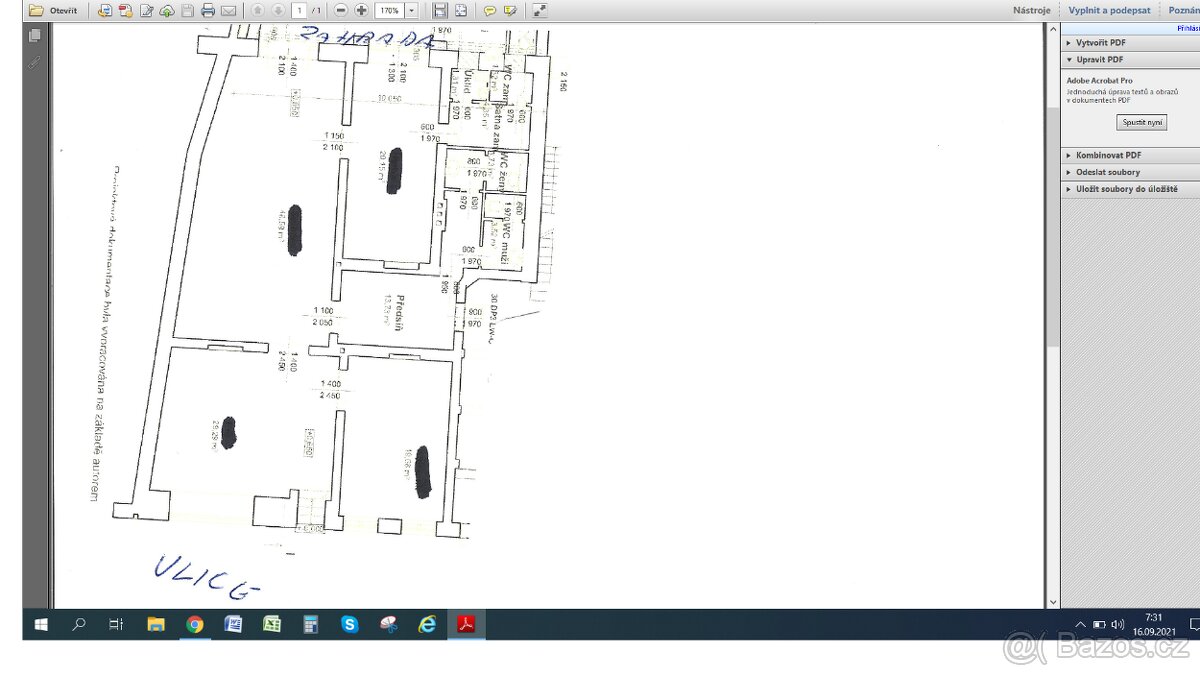Open the 170% zoom level dropdown

point(412,11)
